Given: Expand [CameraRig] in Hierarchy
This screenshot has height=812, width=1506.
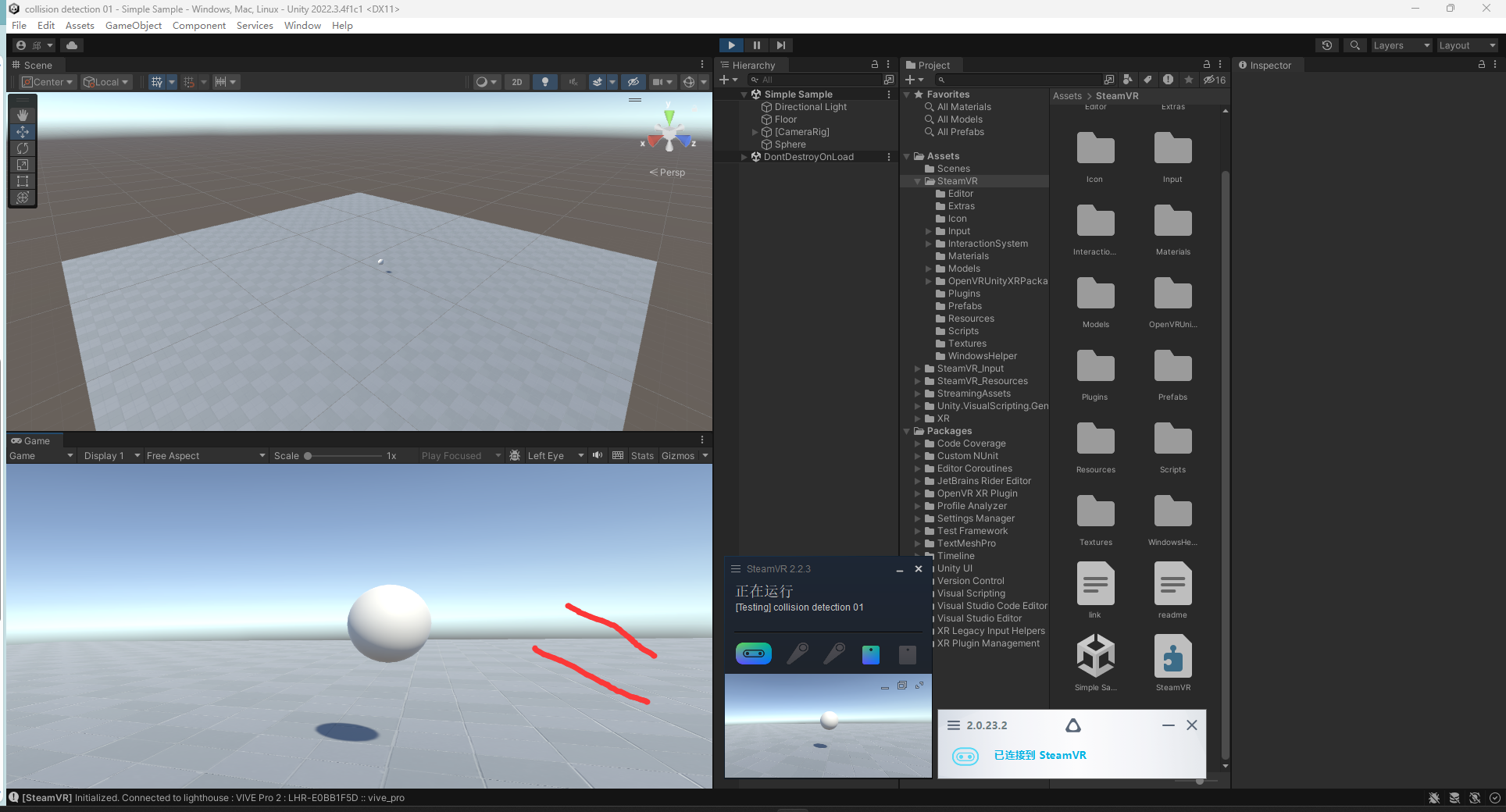Looking at the screenshot, I should tap(755, 132).
